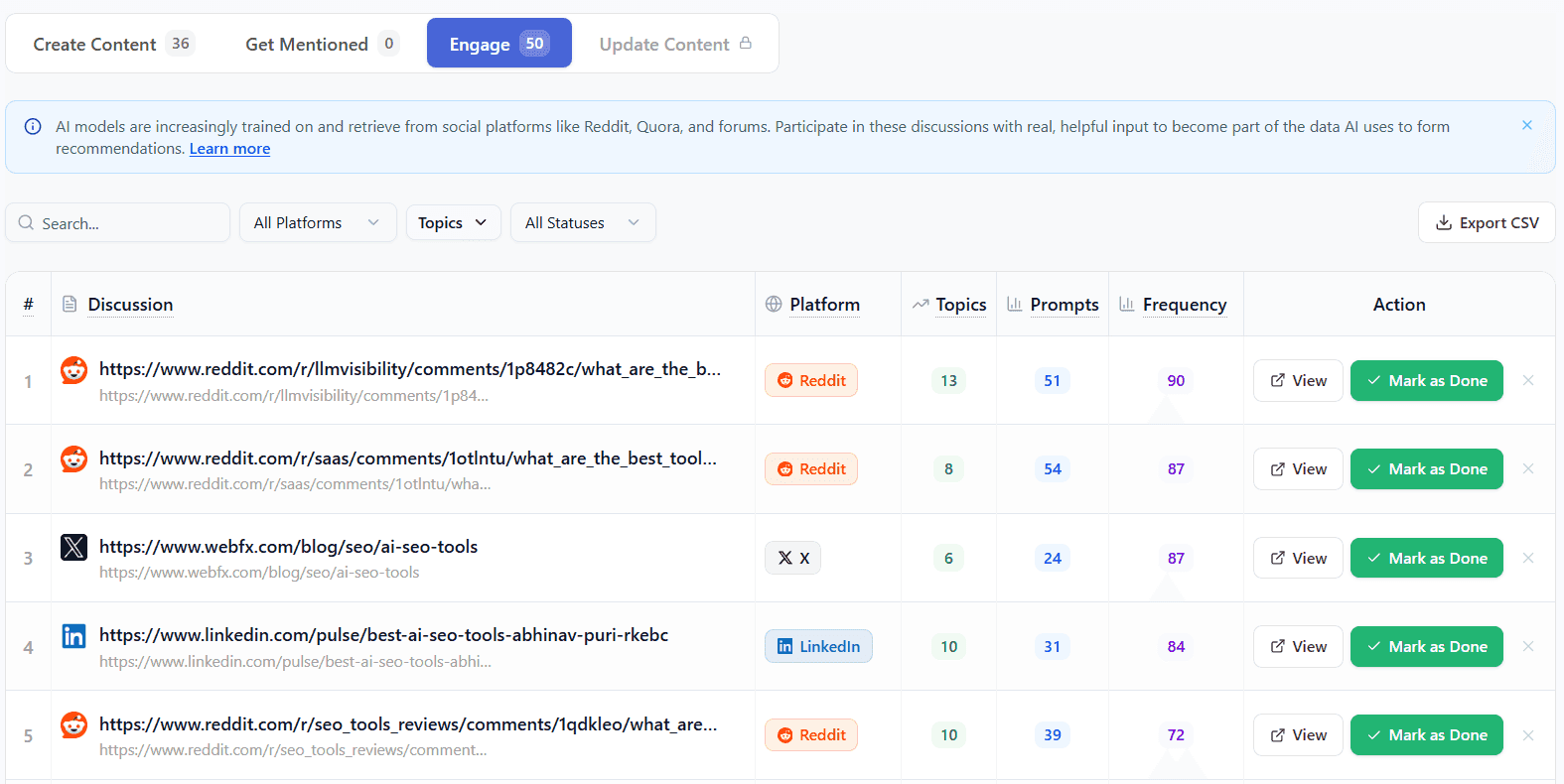Dismiss row 4 with its X icon

(1528, 646)
